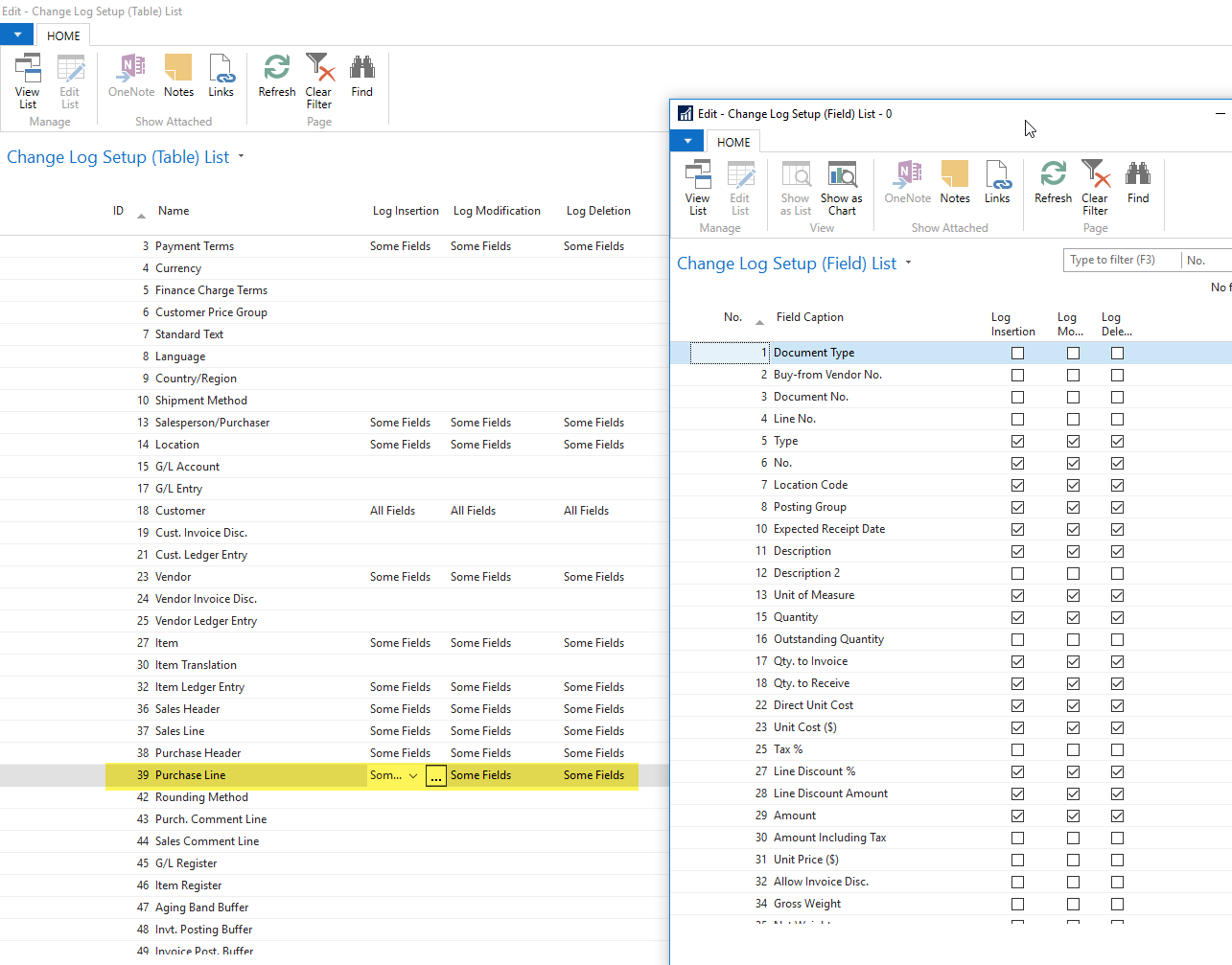Screen dimensions: 1232x965
Task: Click the ellipsis button on Purchase Line row
Action: [436, 776]
